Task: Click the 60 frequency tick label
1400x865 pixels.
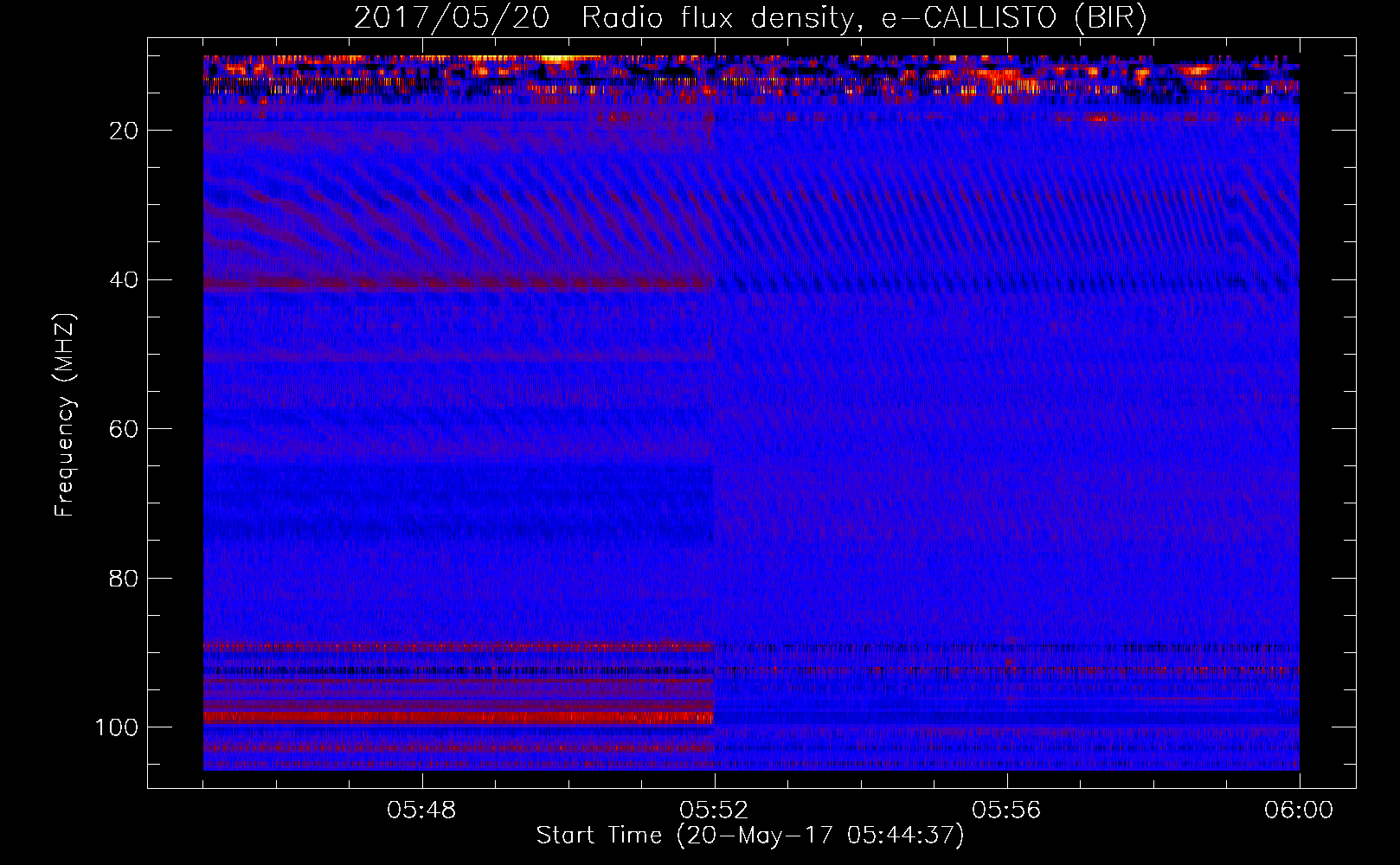Action: (124, 429)
